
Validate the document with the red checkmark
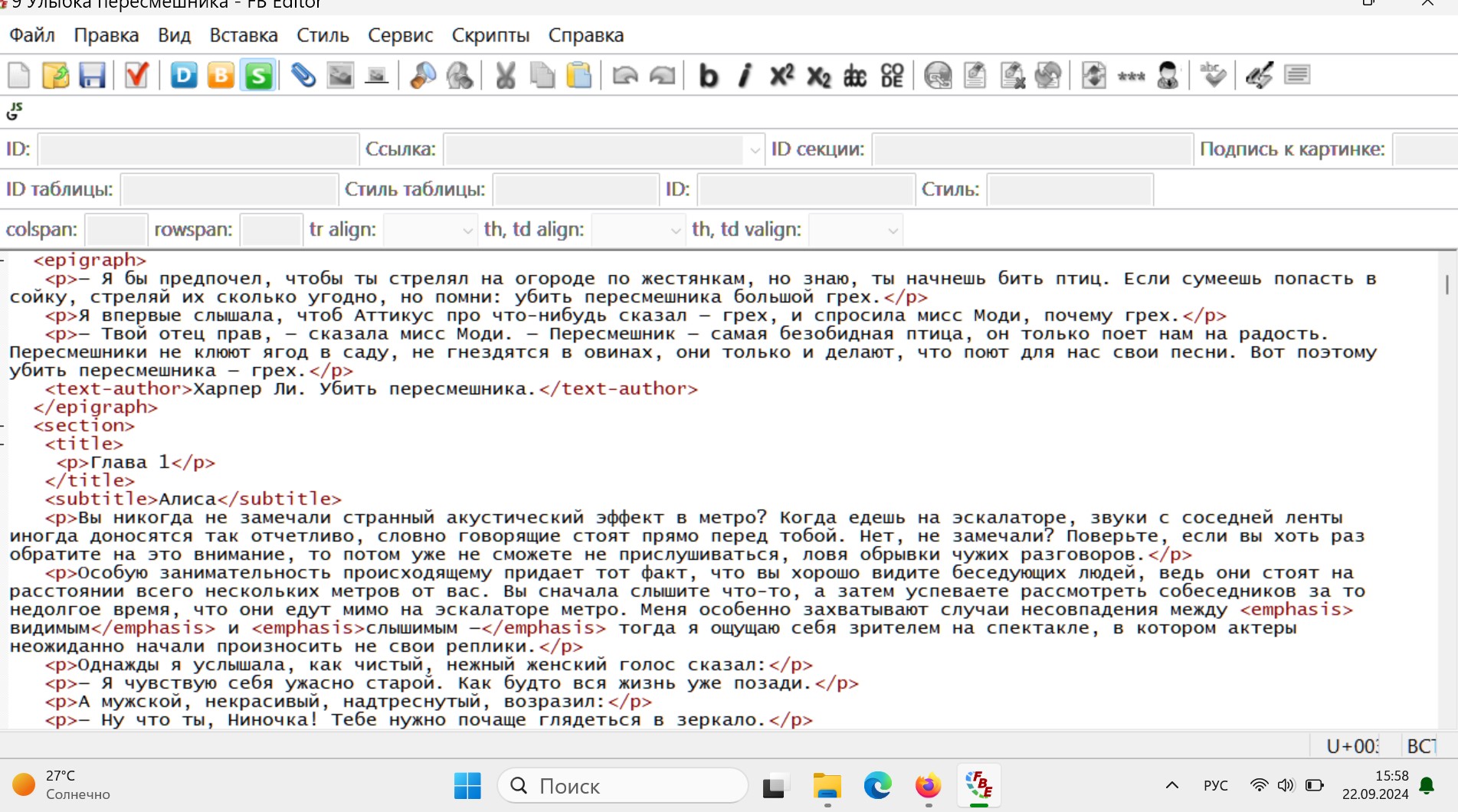(x=136, y=75)
